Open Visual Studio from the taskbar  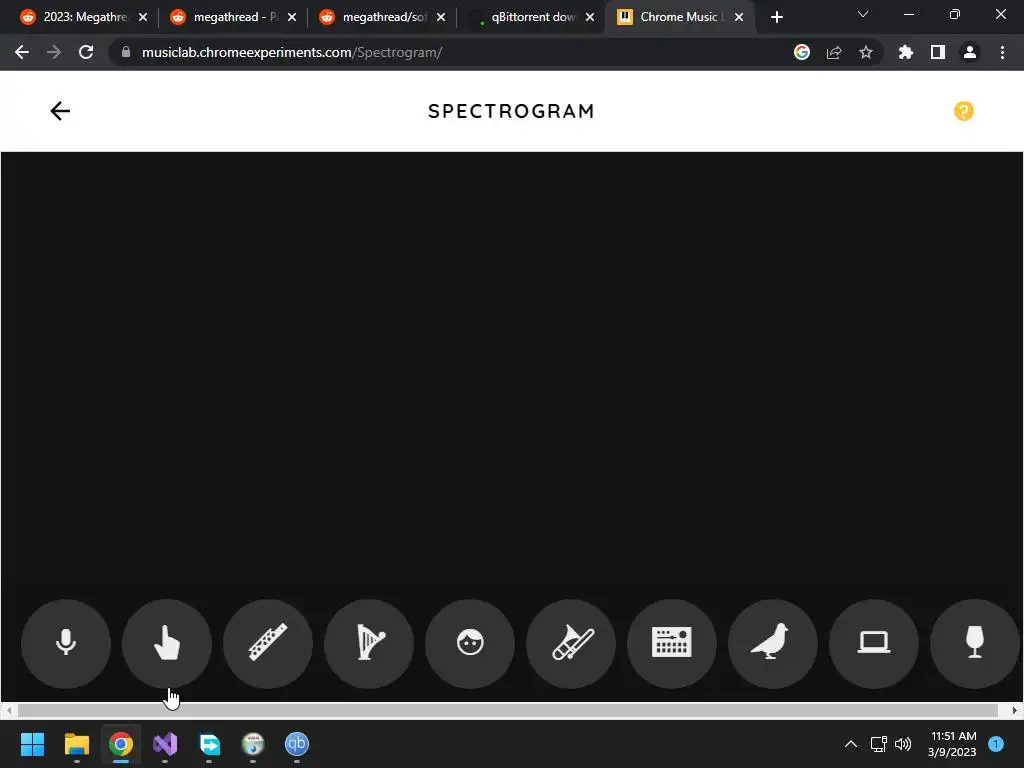click(x=165, y=744)
